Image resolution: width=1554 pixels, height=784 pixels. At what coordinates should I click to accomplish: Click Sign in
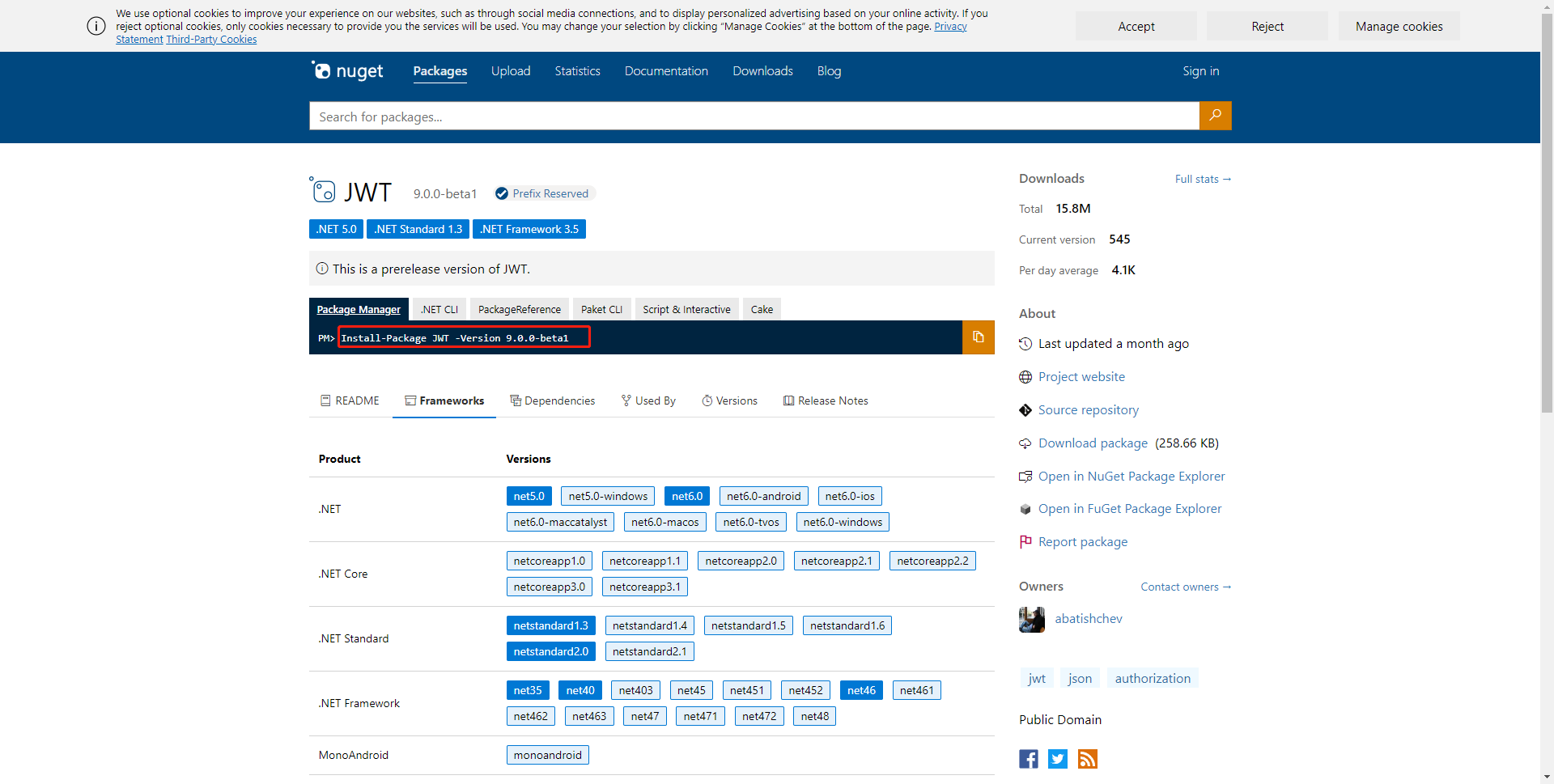coord(1200,71)
